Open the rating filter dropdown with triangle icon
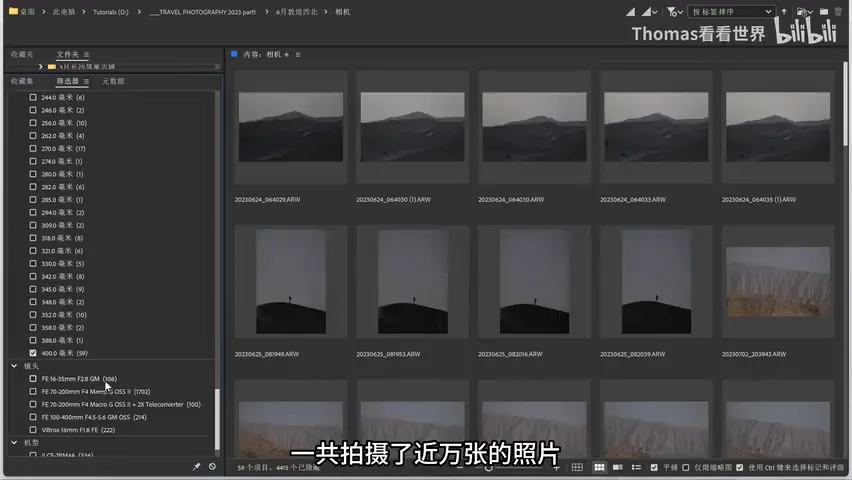Viewport: 852px width, 480px height. point(650,12)
